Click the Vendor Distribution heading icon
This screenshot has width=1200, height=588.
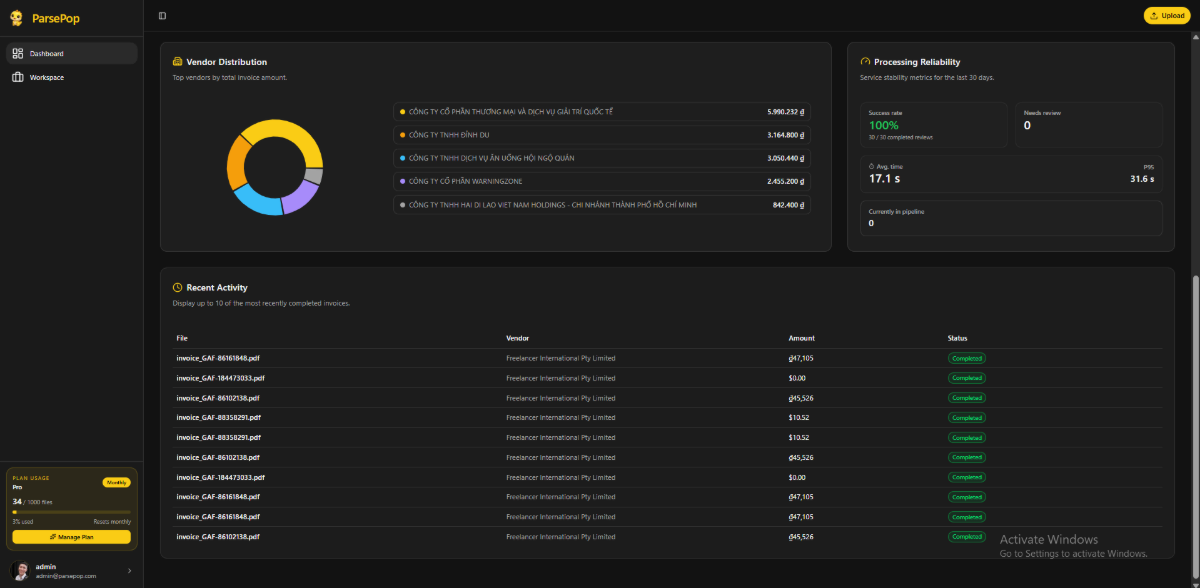click(177, 62)
